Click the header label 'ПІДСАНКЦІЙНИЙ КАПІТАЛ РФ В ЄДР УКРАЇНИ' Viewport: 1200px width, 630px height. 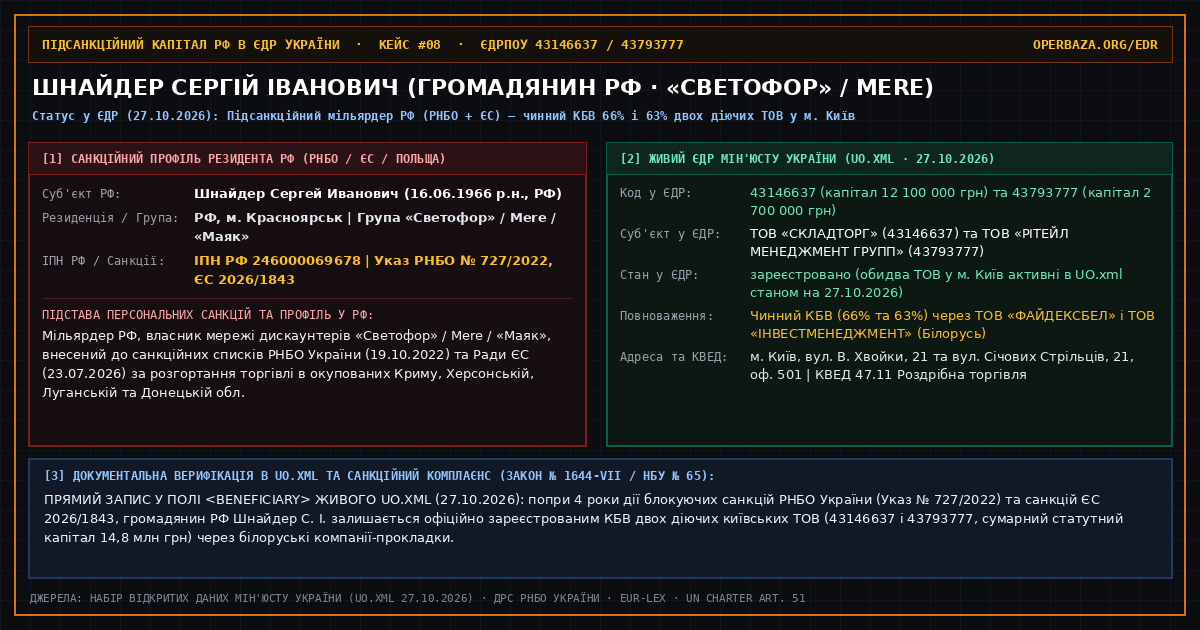coord(191,45)
